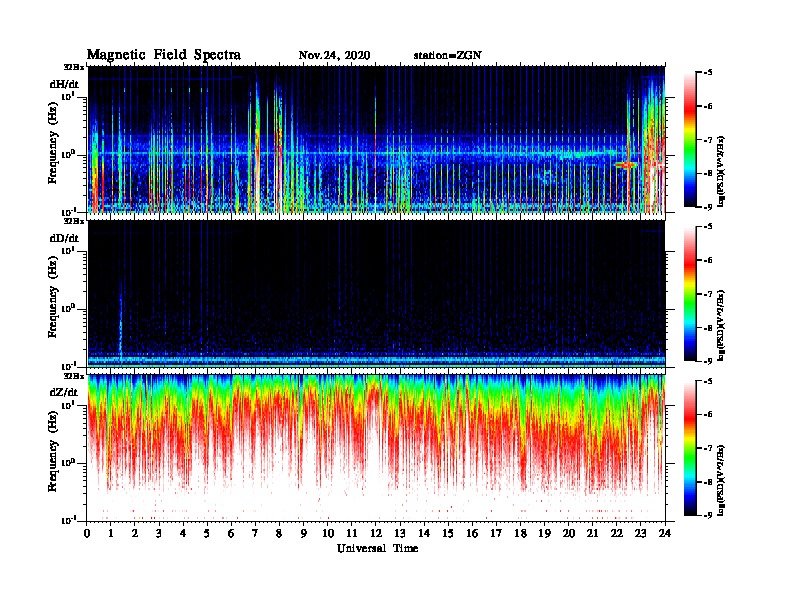The height and width of the screenshot is (612, 792).
Task: Click the hour "9" tick label
Action: click(304, 534)
